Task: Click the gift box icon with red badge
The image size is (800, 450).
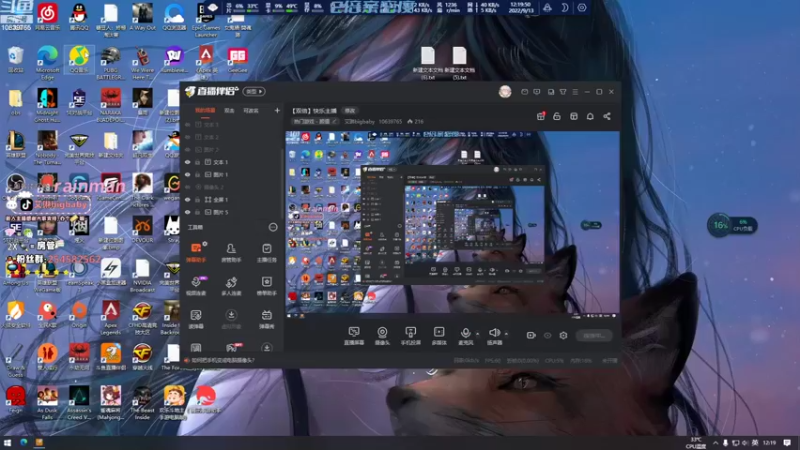Action: tap(541, 116)
